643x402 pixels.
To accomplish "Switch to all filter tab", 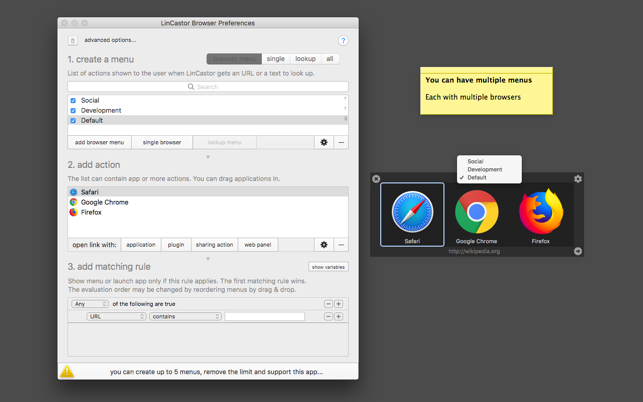I will [x=330, y=59].
